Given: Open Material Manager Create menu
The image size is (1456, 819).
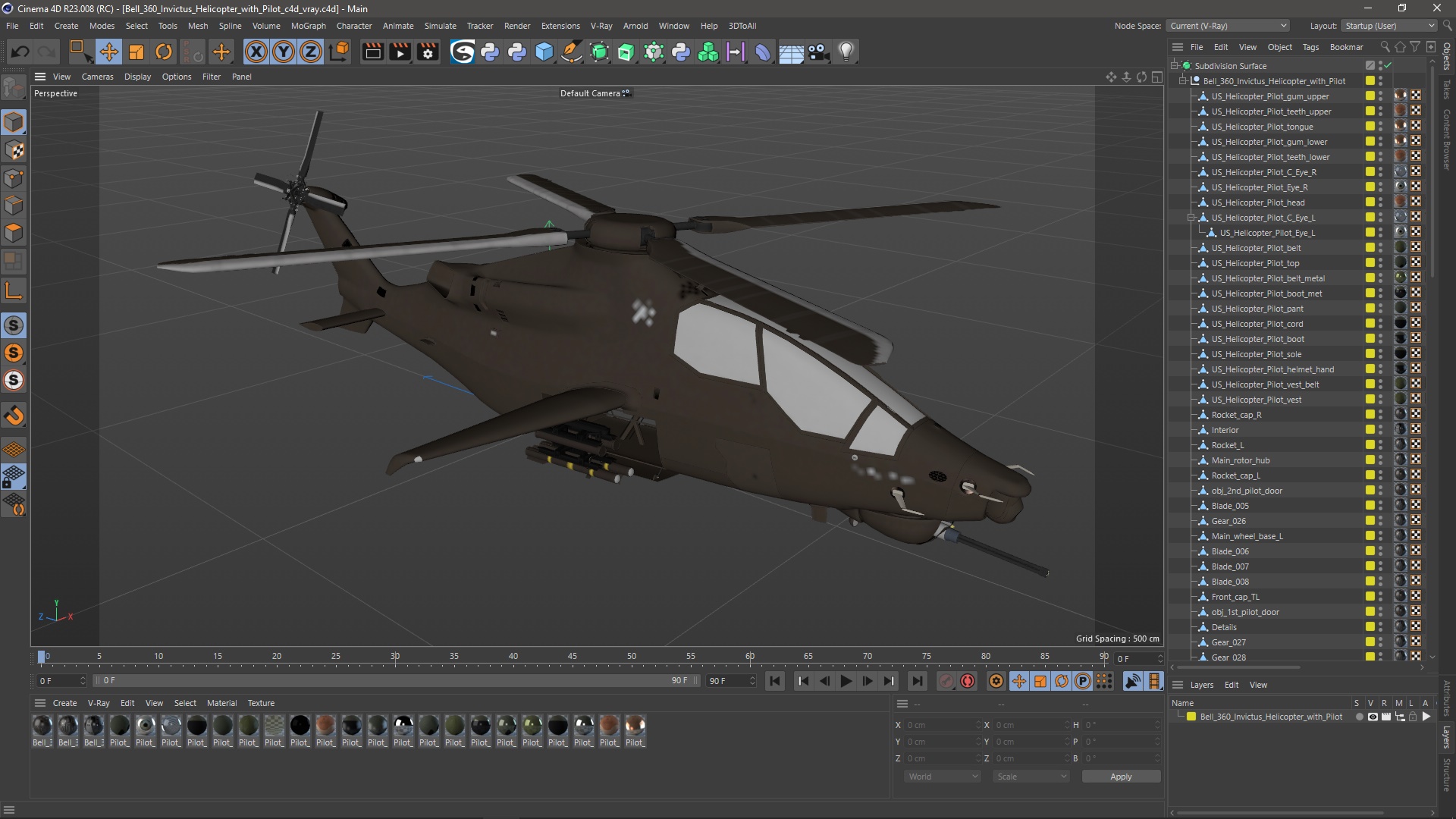Looking at the screenshot, I should pyautogui.click(x=64, y=703).
